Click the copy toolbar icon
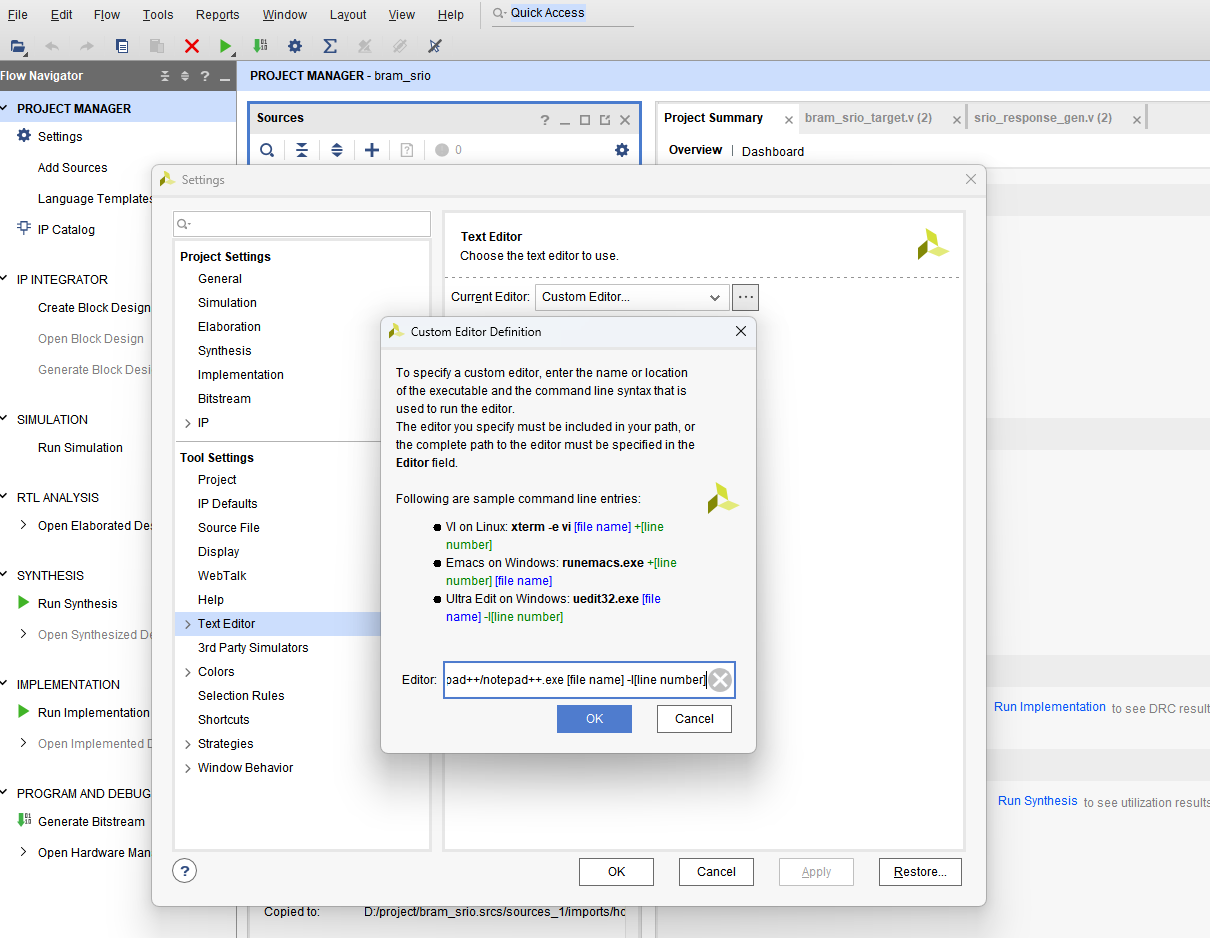This screenshot has width=1210, height=938. [122, 46]
